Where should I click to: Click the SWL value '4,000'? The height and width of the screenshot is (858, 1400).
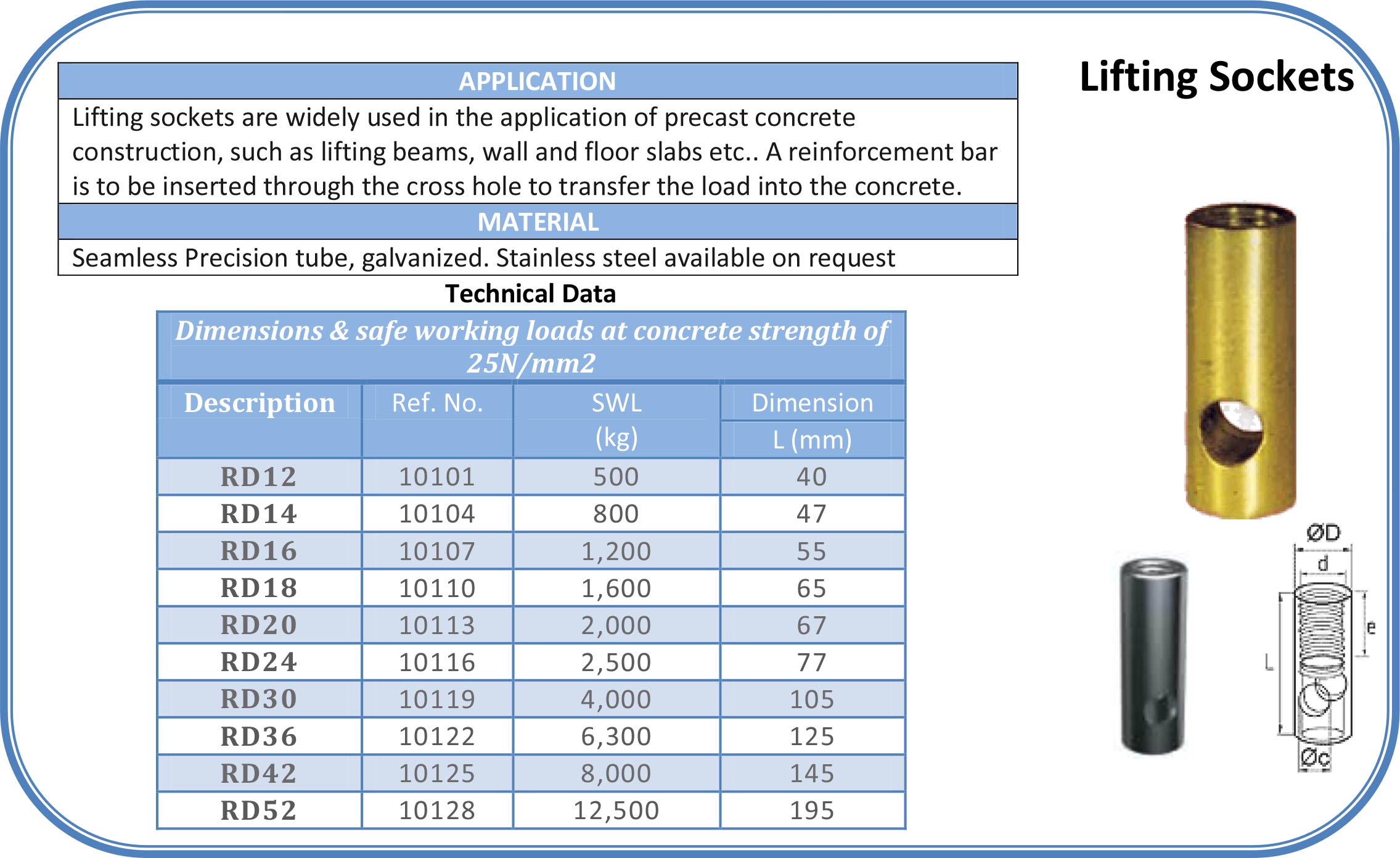coord(616,699)
